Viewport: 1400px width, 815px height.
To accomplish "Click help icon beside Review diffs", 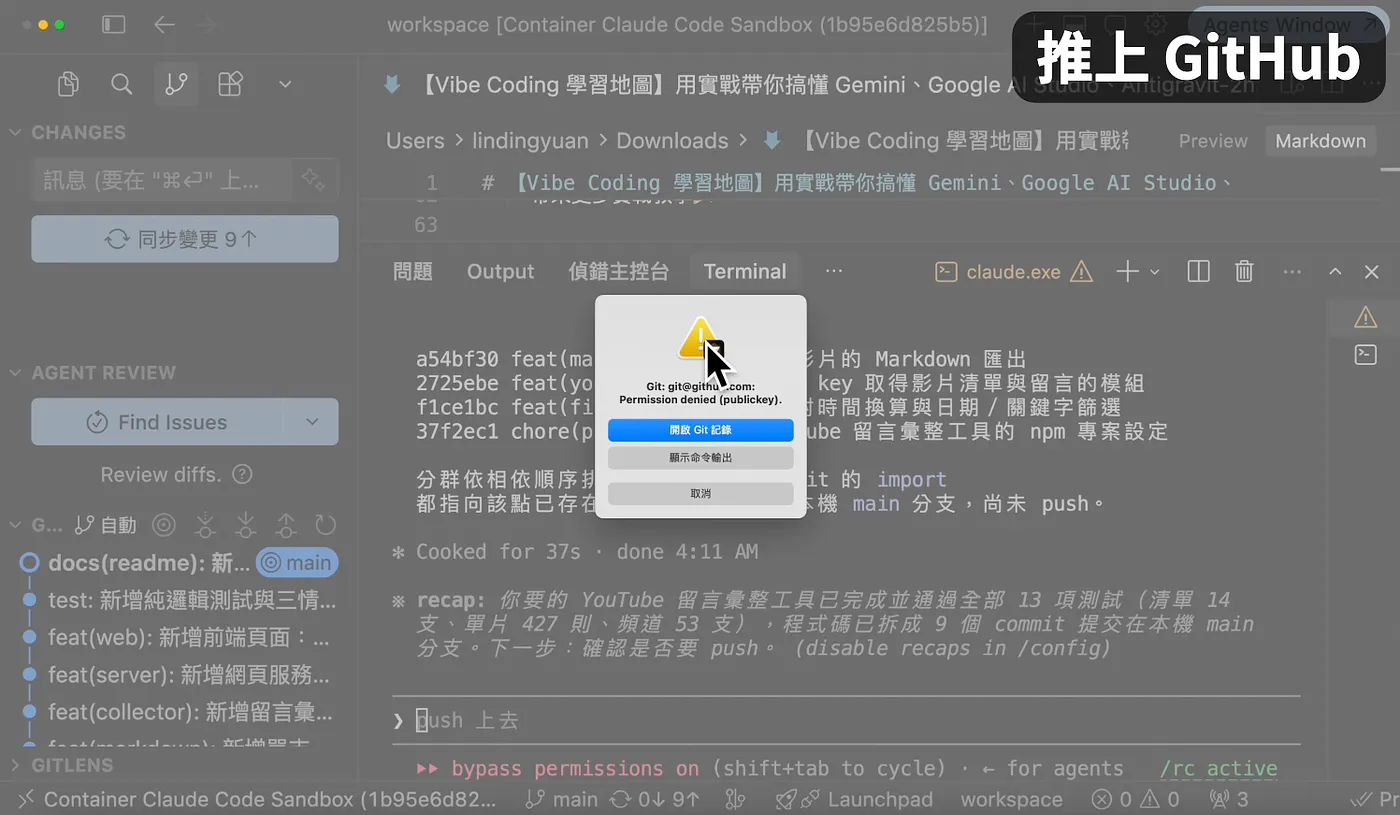I will click(242, 475).
